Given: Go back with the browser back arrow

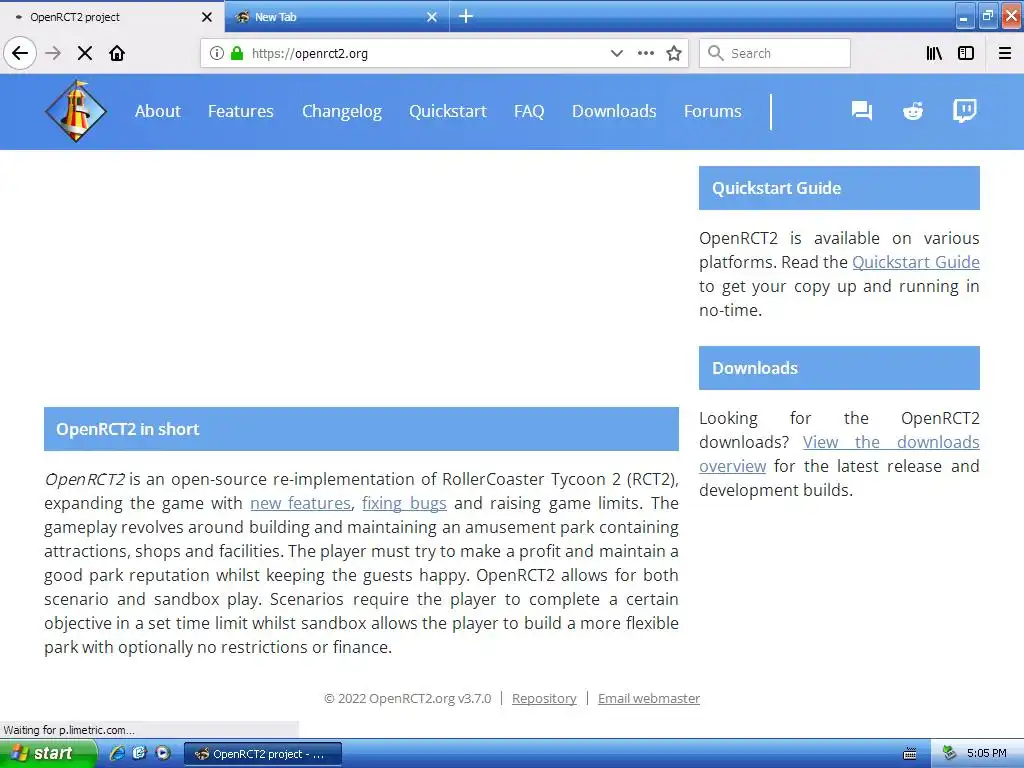Looking at the screenshot, I should click(x=20, y=53).
